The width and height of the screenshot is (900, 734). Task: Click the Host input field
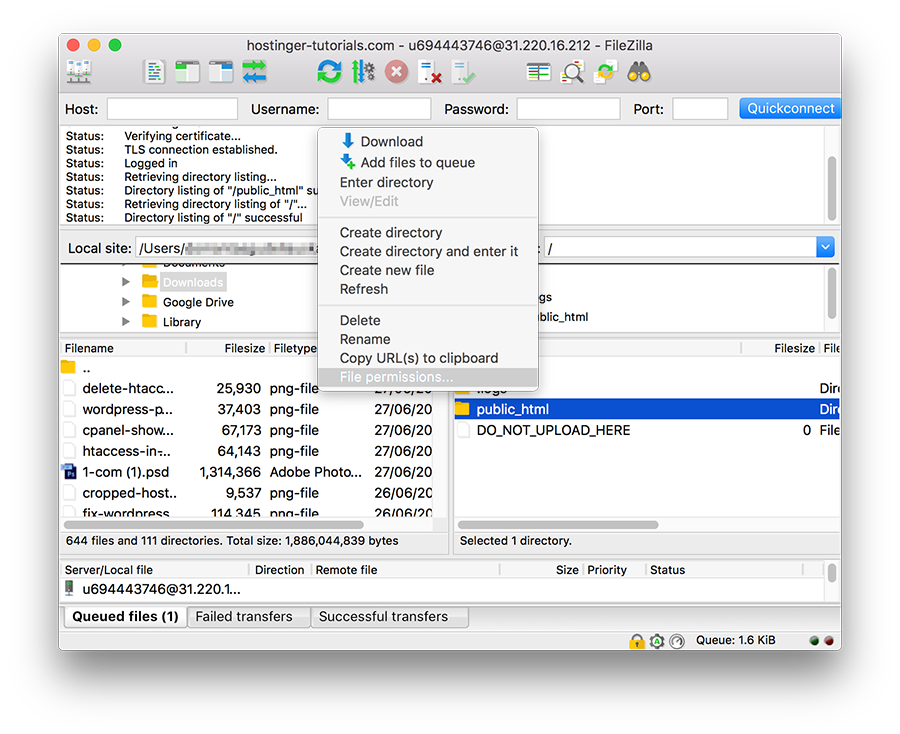tap(172, 109)
